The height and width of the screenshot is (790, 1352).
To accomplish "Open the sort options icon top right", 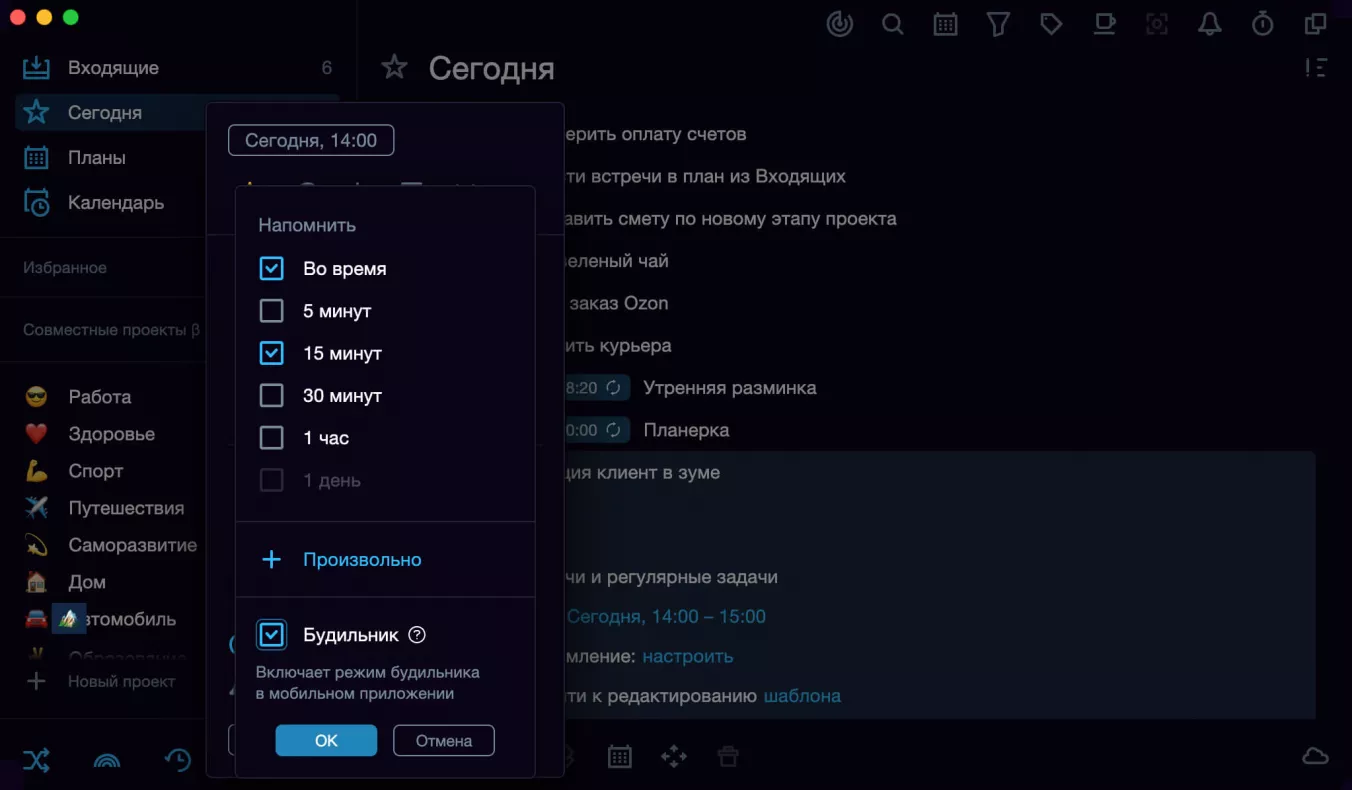I will pos(1316,68).
